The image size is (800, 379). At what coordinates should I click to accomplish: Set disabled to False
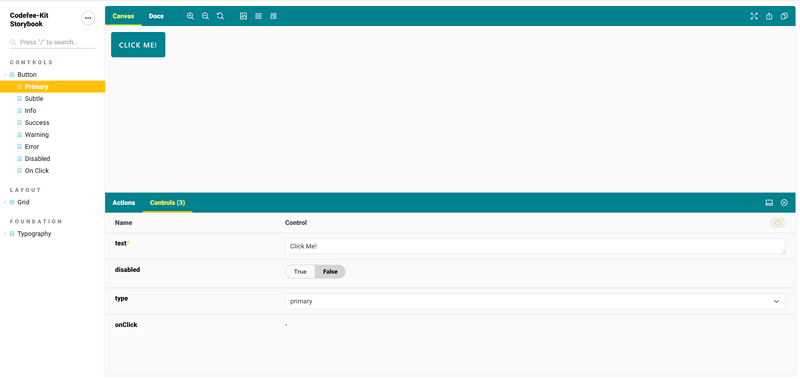pyautogui.click(x=330, y=272)
